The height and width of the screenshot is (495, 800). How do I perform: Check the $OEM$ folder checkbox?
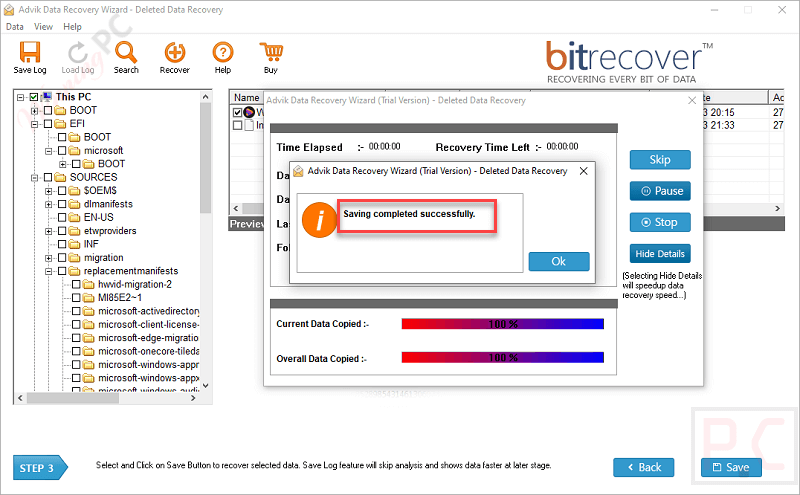(x=62, y=191)
